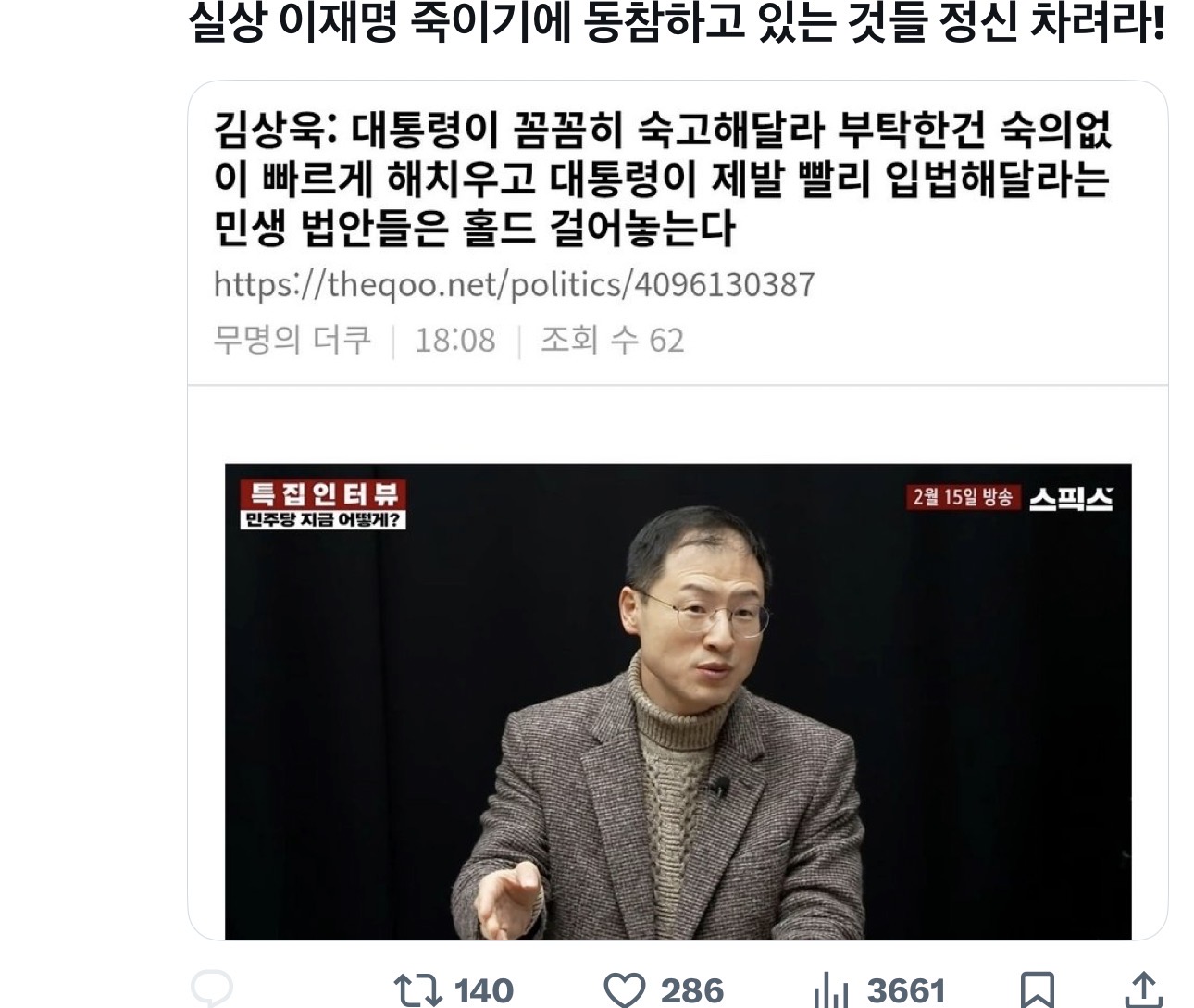Open the 김상욱 article headline
The height and width of the screenshot is (1008, 1194).
[662, 179]
